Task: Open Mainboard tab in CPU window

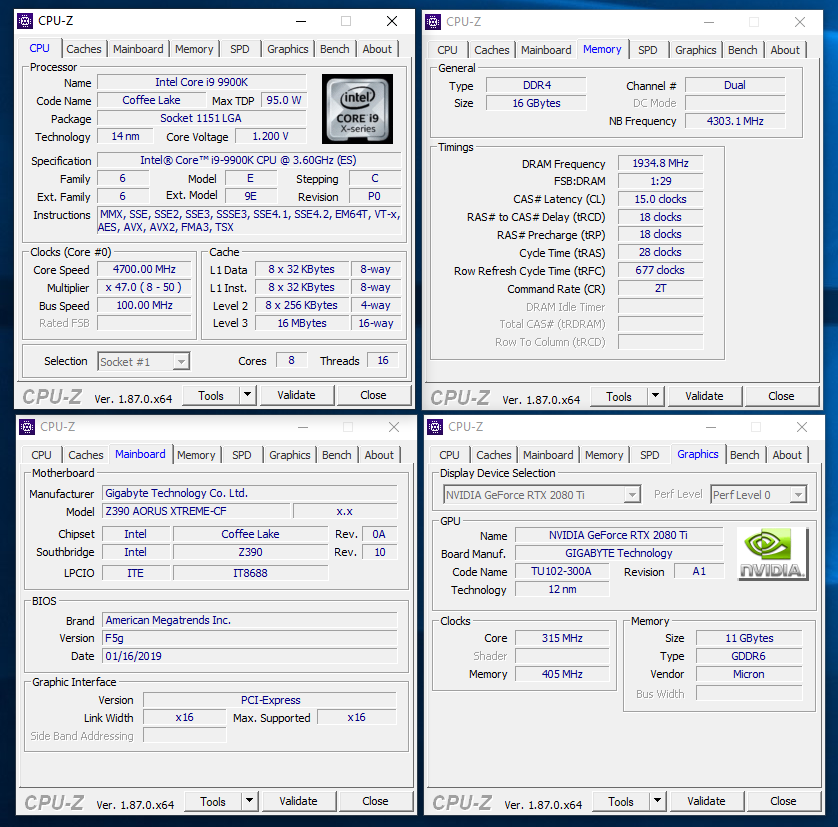Action: click(x=138, y=49)
